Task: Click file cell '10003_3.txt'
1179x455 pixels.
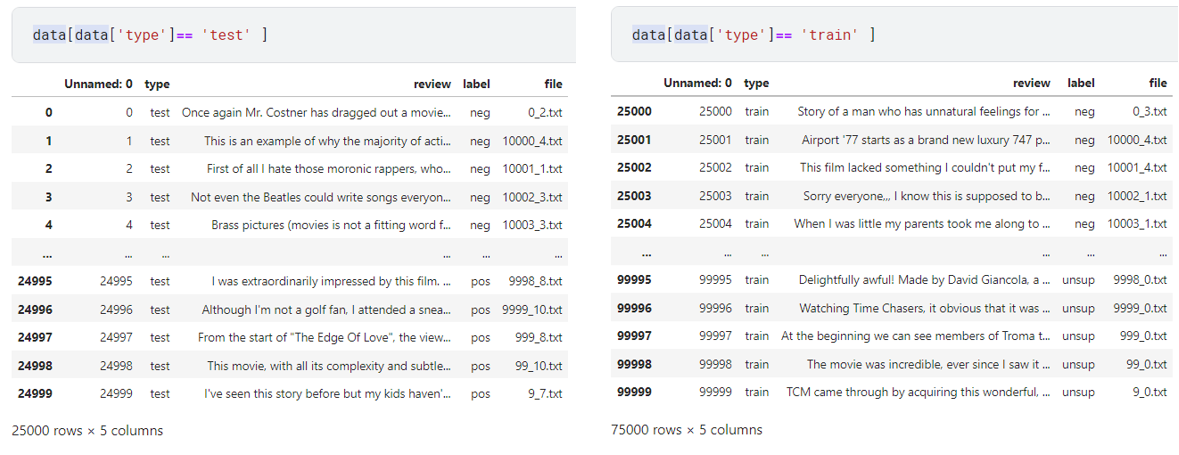Action: pyautogui.click(x=532, y=225)
